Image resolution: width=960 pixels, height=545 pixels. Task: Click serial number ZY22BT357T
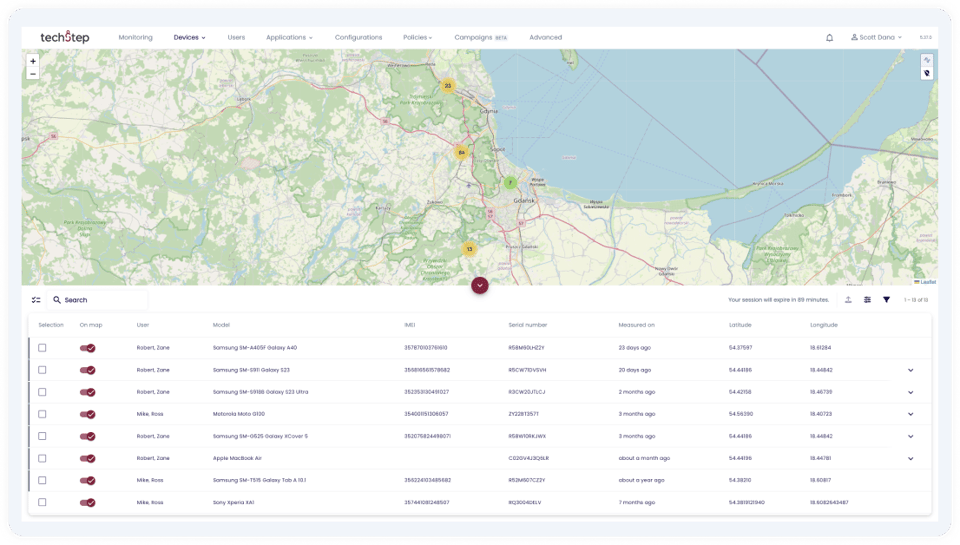tap(523, 414)
